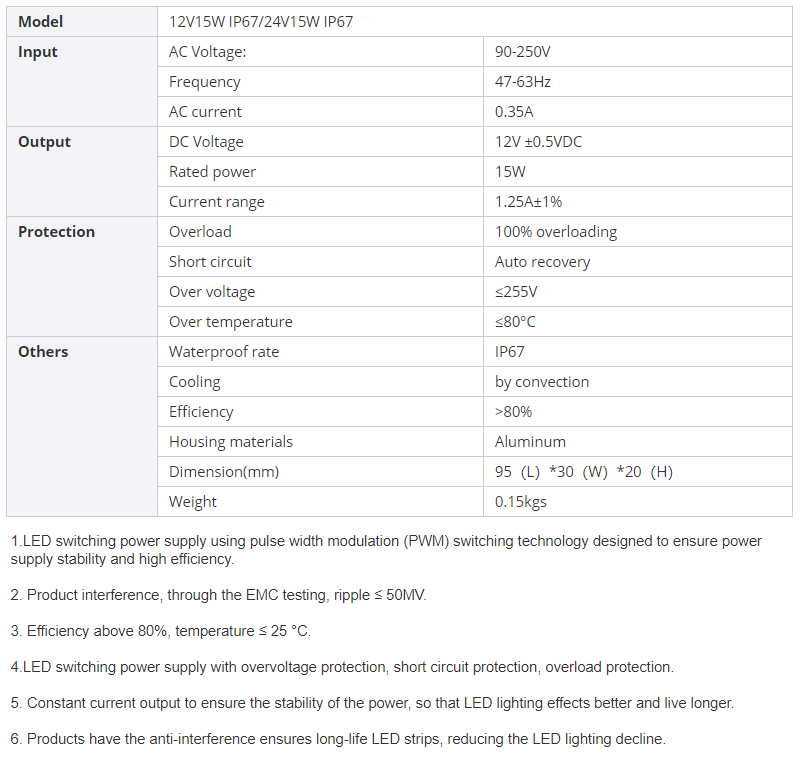Click the Housing materials value Aluminum
This screenshot has height=759, width=808.
point(530,442)
